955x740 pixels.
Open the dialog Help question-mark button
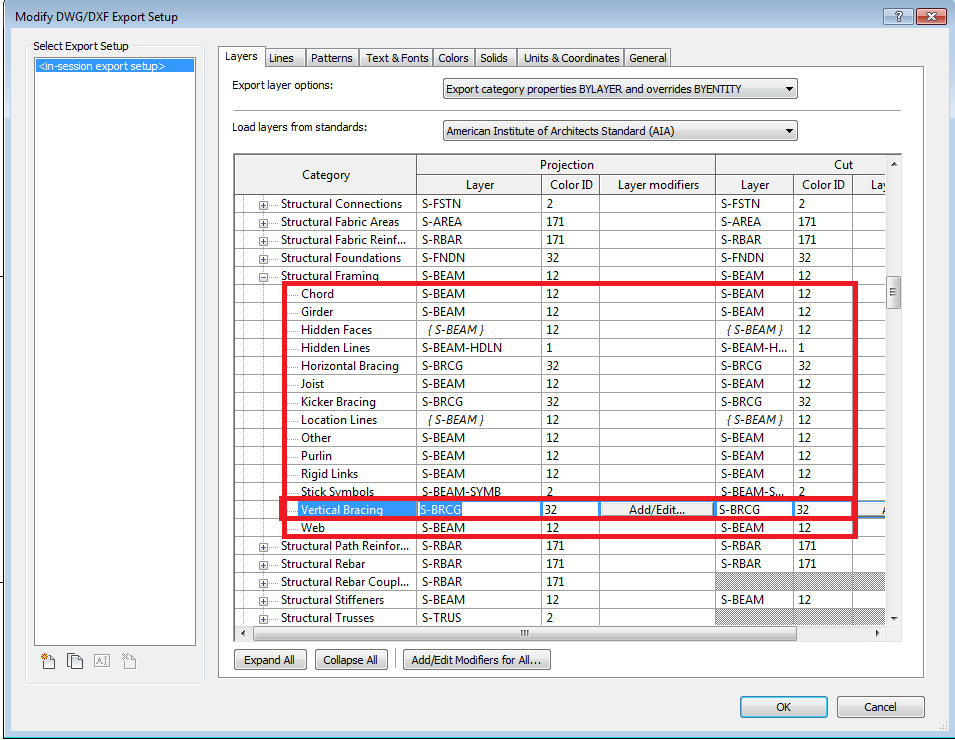click(x=898, y=16)
